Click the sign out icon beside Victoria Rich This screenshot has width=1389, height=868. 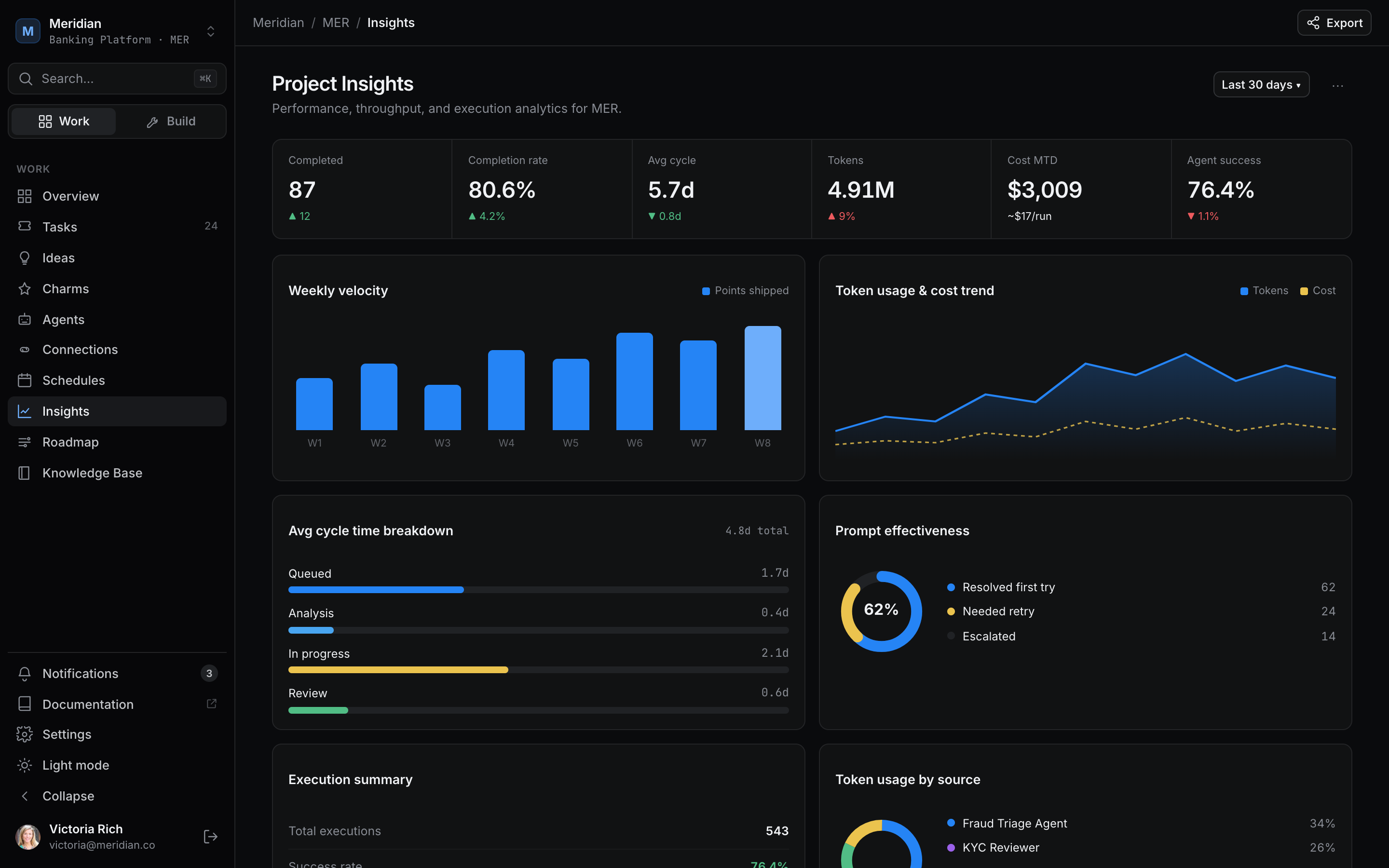[x=211, y=837]
